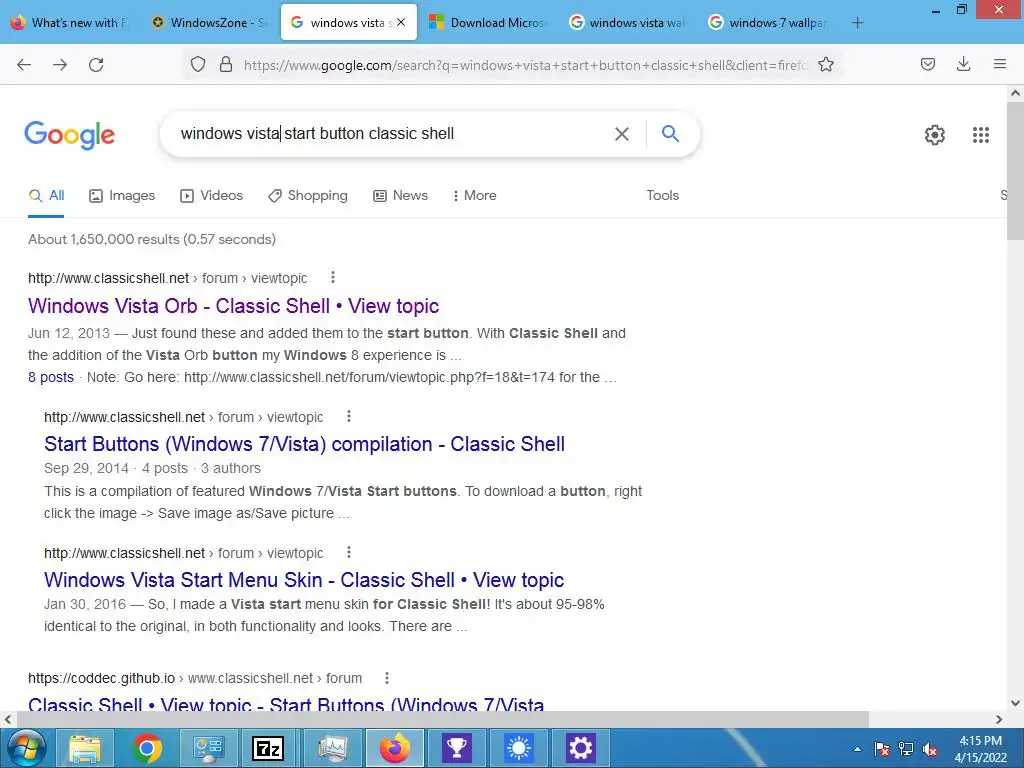Switch to the WindowsZone tab
Viewport: 1024px width, 768px height.
pyautogui.click(x=209, y=23)
